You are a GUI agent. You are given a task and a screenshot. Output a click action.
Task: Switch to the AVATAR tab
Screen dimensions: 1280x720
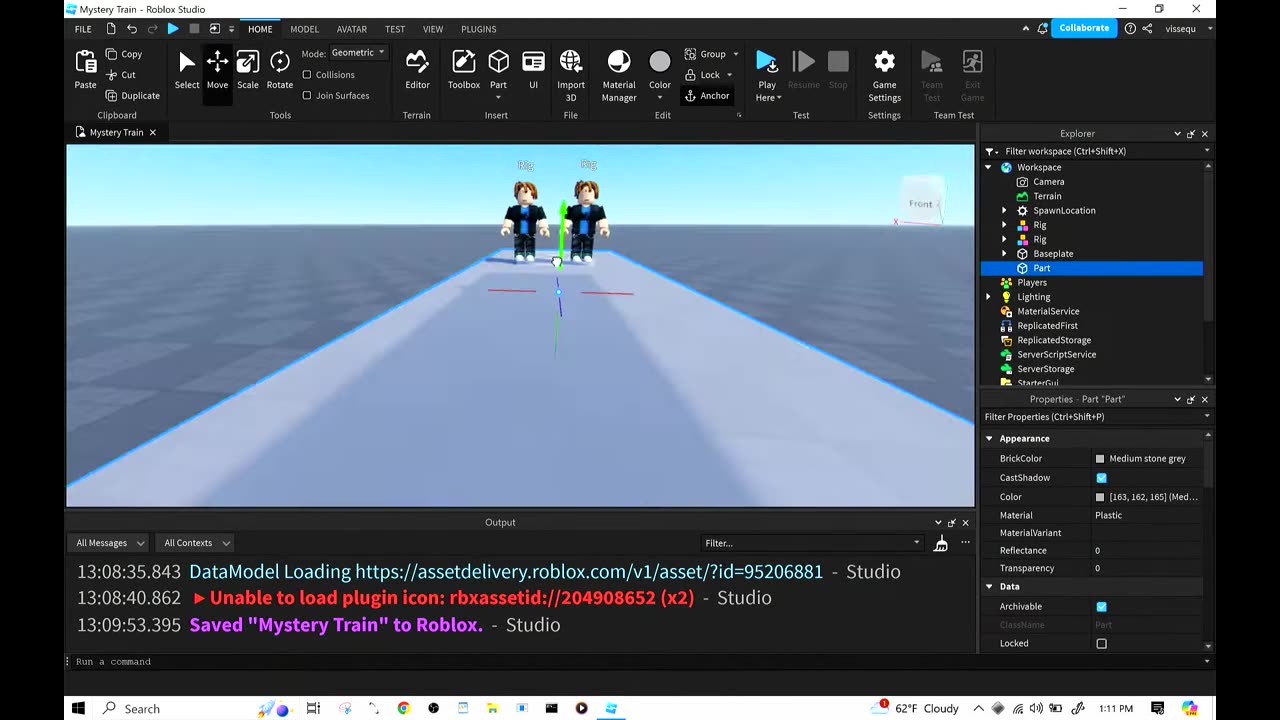click(x=351, y=29)
